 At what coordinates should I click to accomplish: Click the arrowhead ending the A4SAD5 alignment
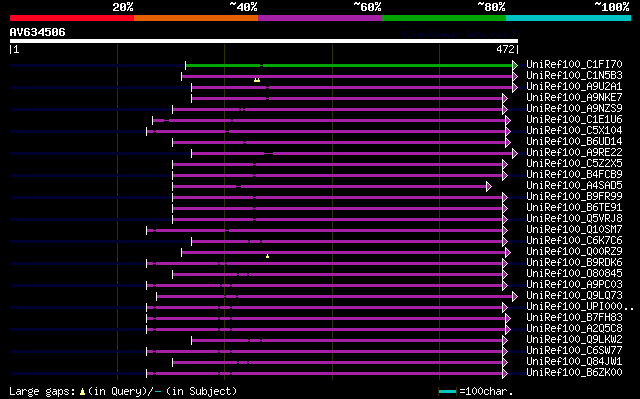(x=489, y=186)
